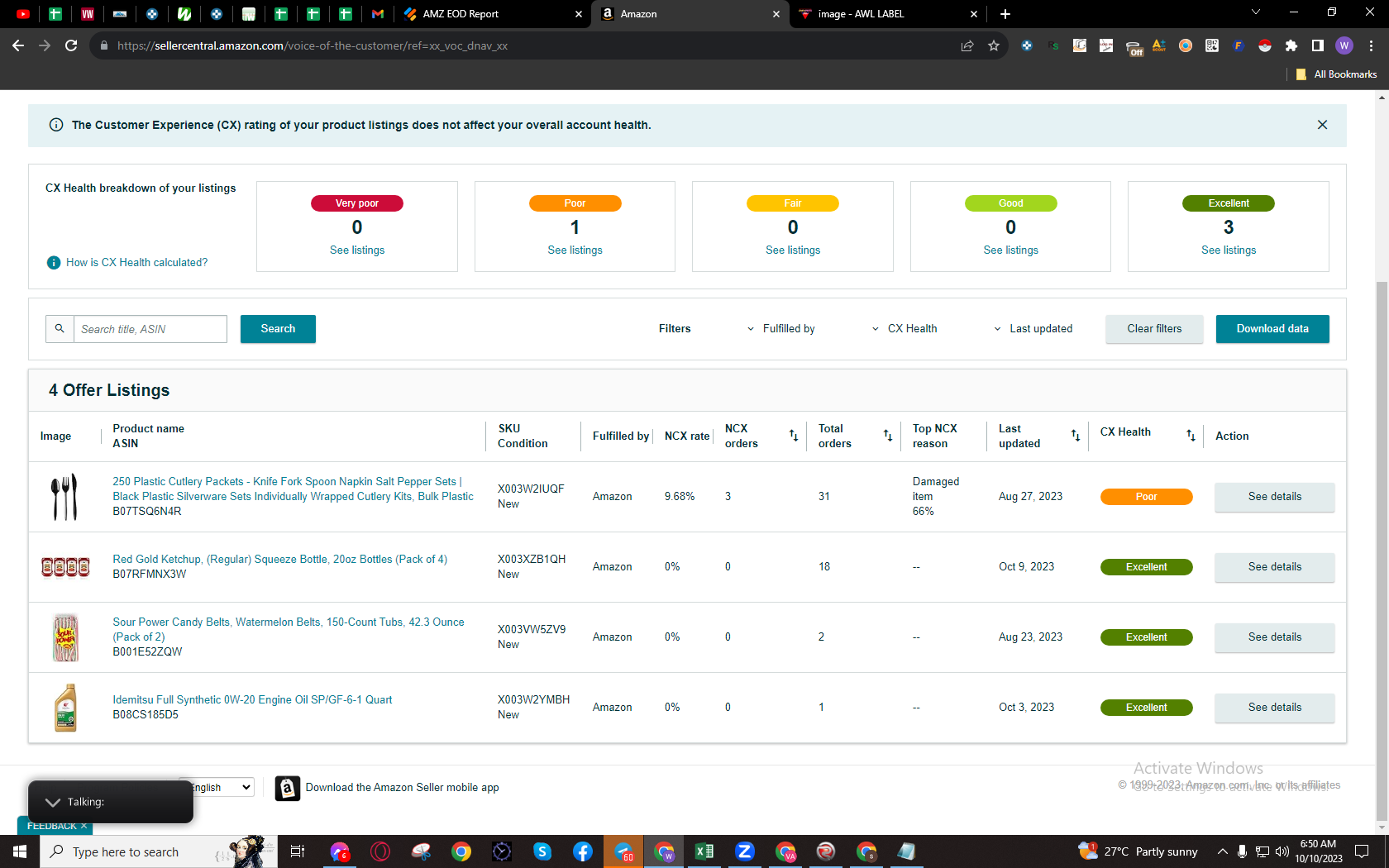Open the Windows Start menu
Image resolution: width=1389 pixels, height=868 pixels.
click(20, 851)
